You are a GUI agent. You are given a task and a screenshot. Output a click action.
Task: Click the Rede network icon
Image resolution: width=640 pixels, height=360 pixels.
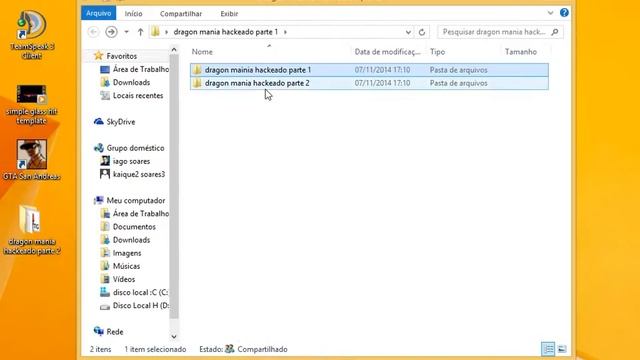coord(98,331)
